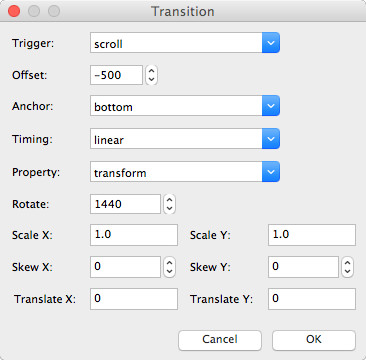The height and width of the screenshot is (360, 366).
Task: Open the Property dropdown set to transform
Action: 185,172
